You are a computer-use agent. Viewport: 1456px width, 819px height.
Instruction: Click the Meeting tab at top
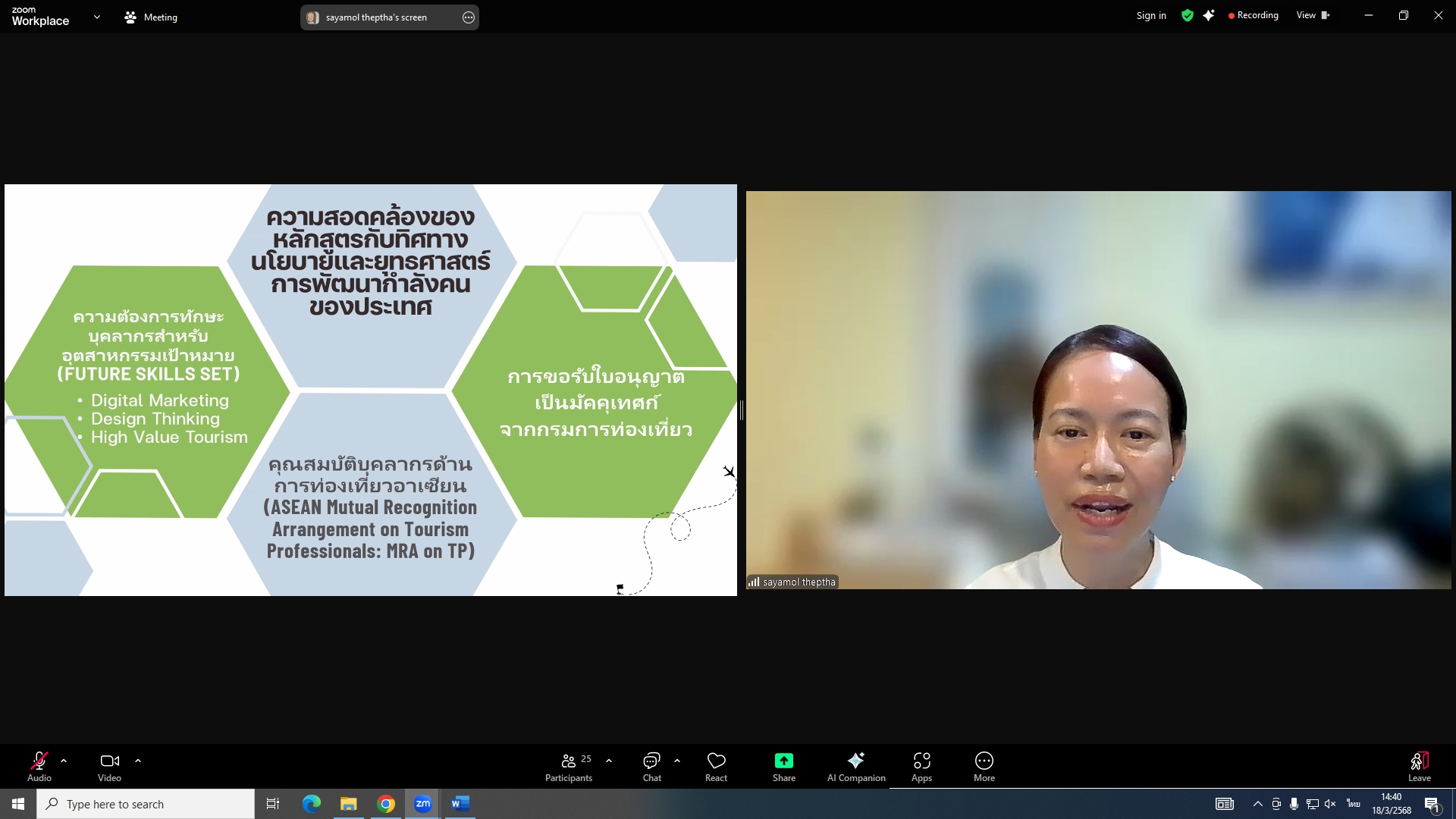[151, 17]
